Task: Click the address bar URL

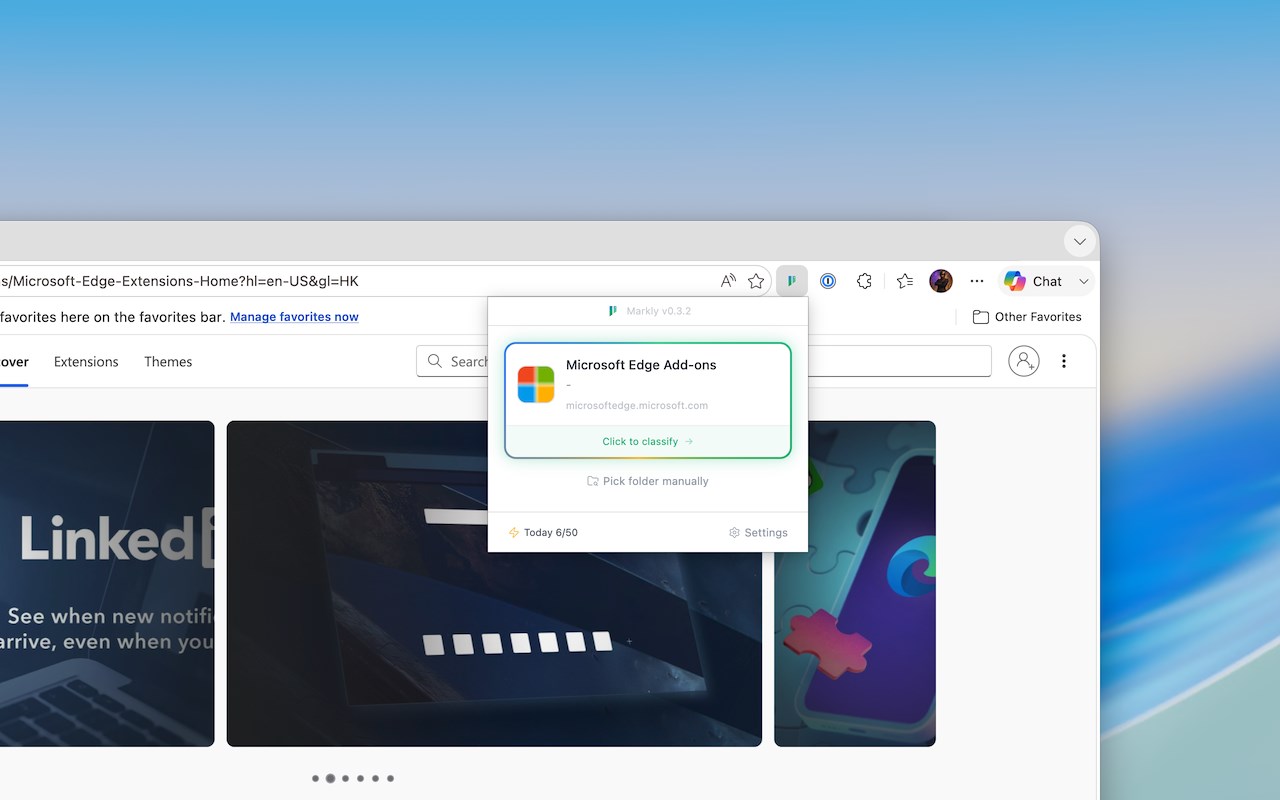Action: pos(180,281)
